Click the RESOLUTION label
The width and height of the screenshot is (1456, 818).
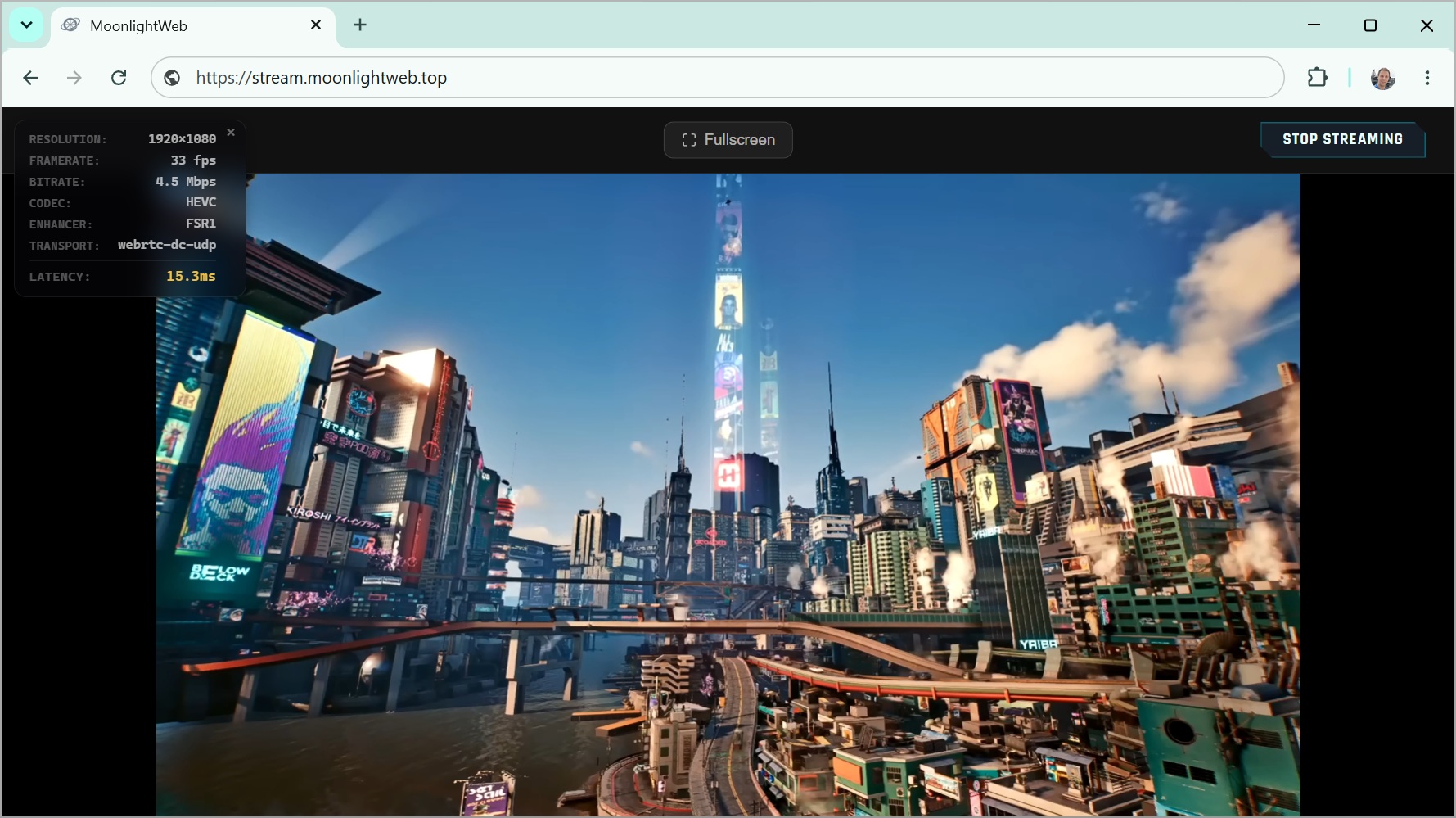click(68, 140)
